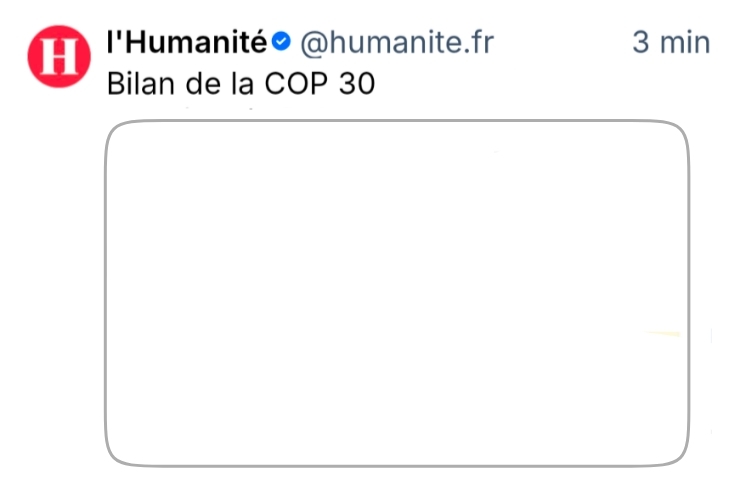Image resolution: width=734 pixels, height=494 pixels.
Task: Visit the profile through the @humanite.fr handle
Action: tap(397, 42)
